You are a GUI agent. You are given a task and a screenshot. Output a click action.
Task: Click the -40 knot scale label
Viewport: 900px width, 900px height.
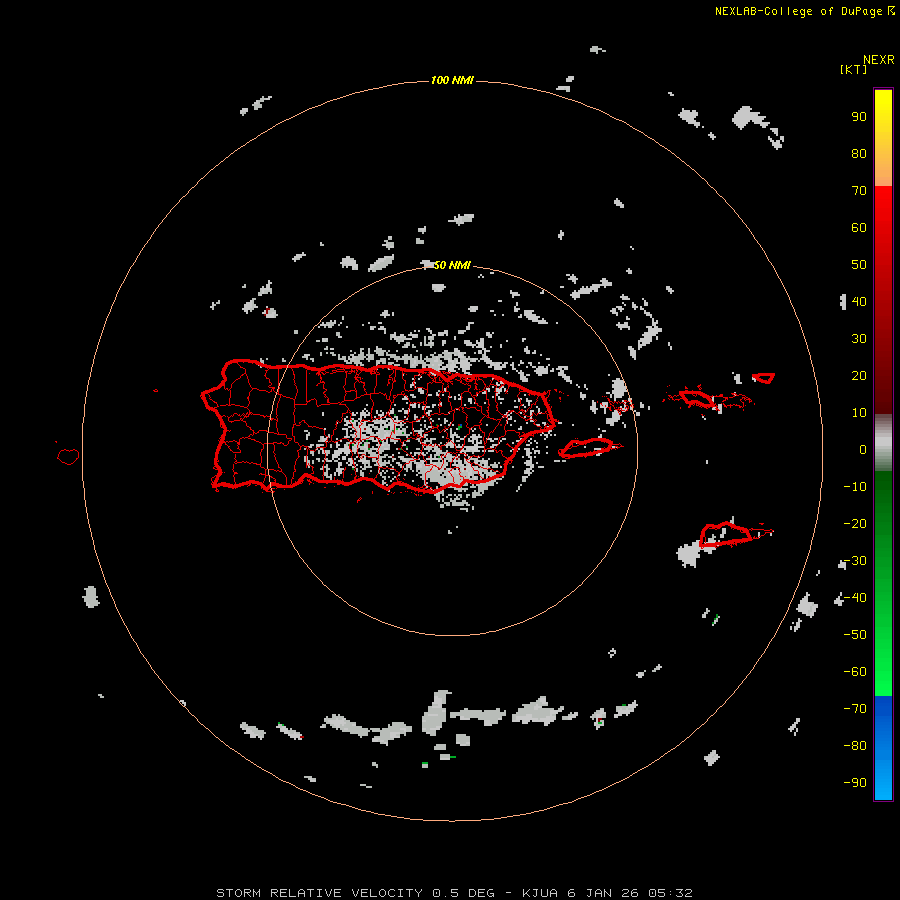(x=855, y=598)
